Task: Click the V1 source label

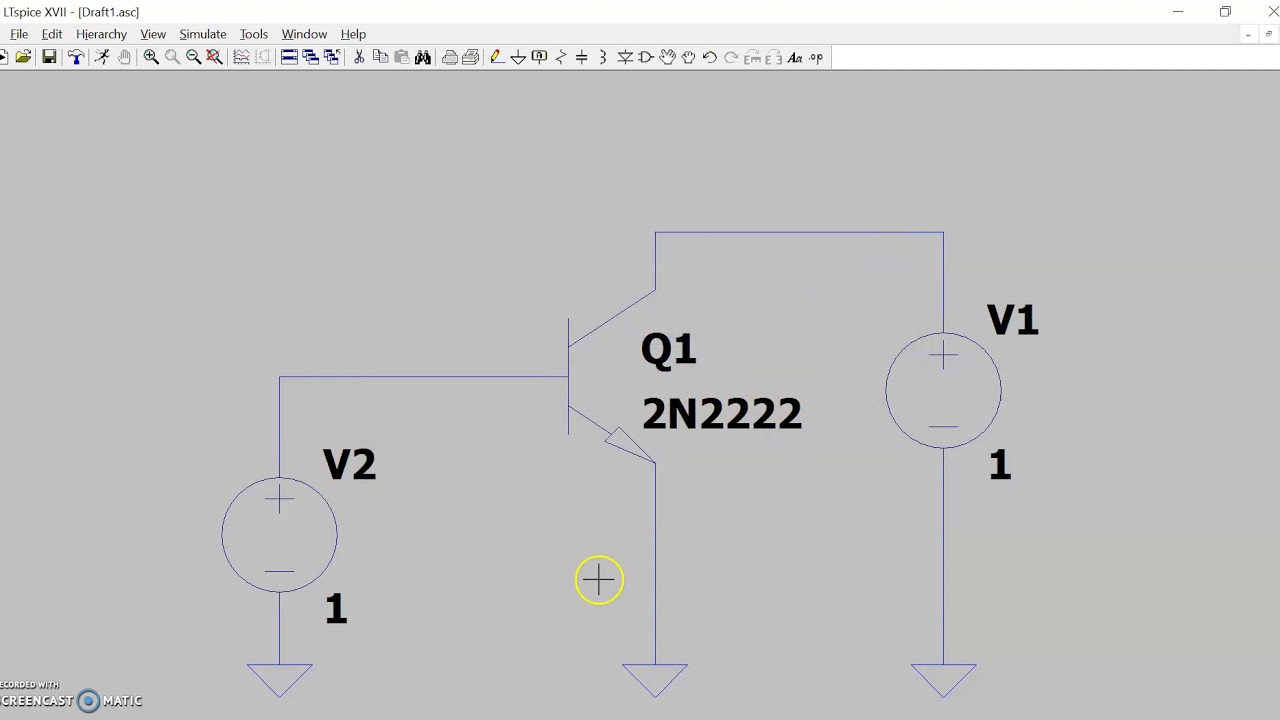Action: tap(1012, 320)
